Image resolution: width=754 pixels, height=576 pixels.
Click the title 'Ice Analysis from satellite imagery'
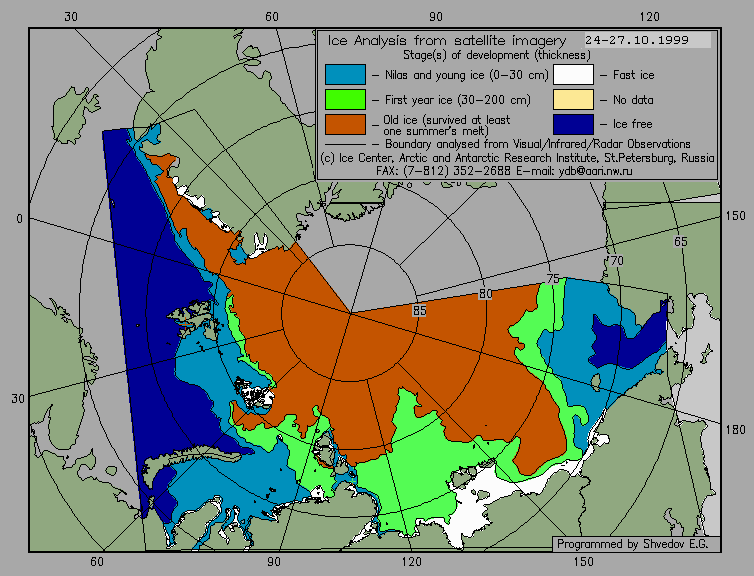coord(447,40)
